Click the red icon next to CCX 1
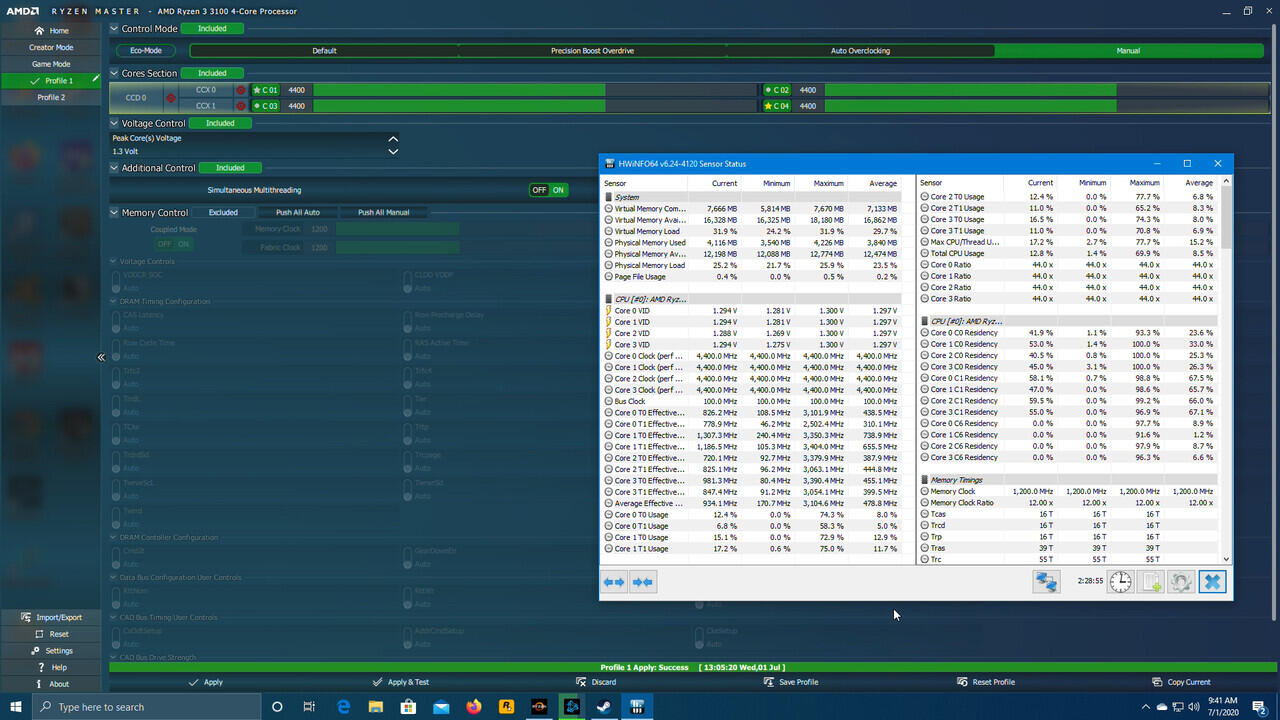Screen dimensions: 1280x720 (240, 106)
